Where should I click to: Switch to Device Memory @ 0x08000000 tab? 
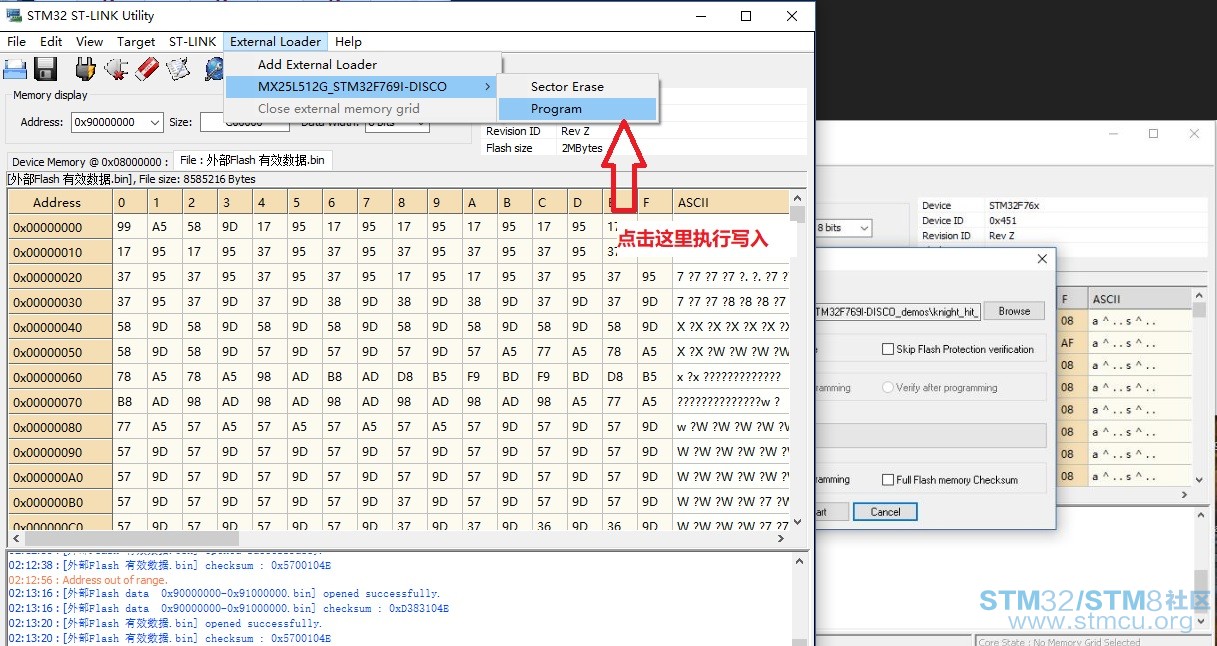pyautogui.click(x=89, y=161)
